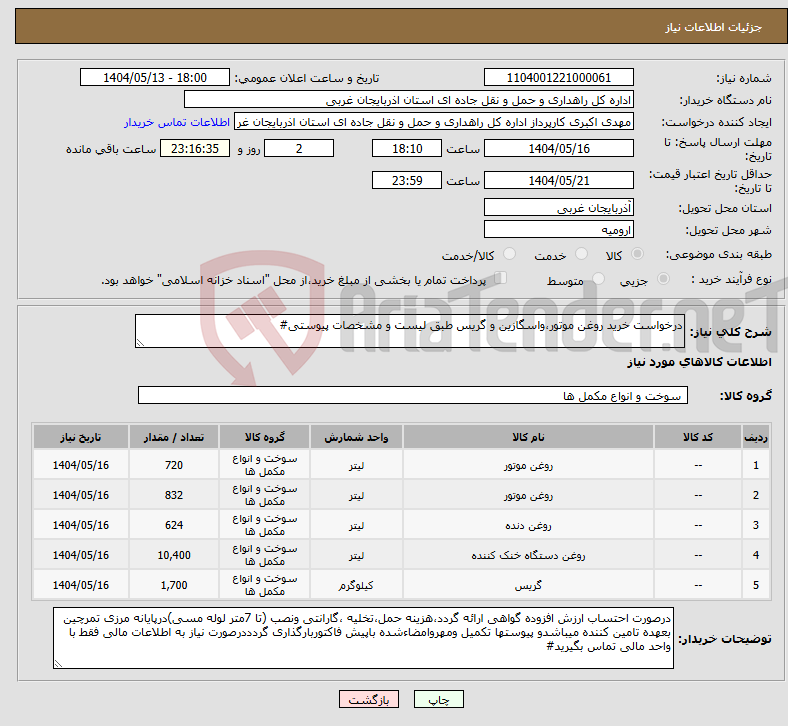Click the واحد شمارش column header

coord(356,437)
